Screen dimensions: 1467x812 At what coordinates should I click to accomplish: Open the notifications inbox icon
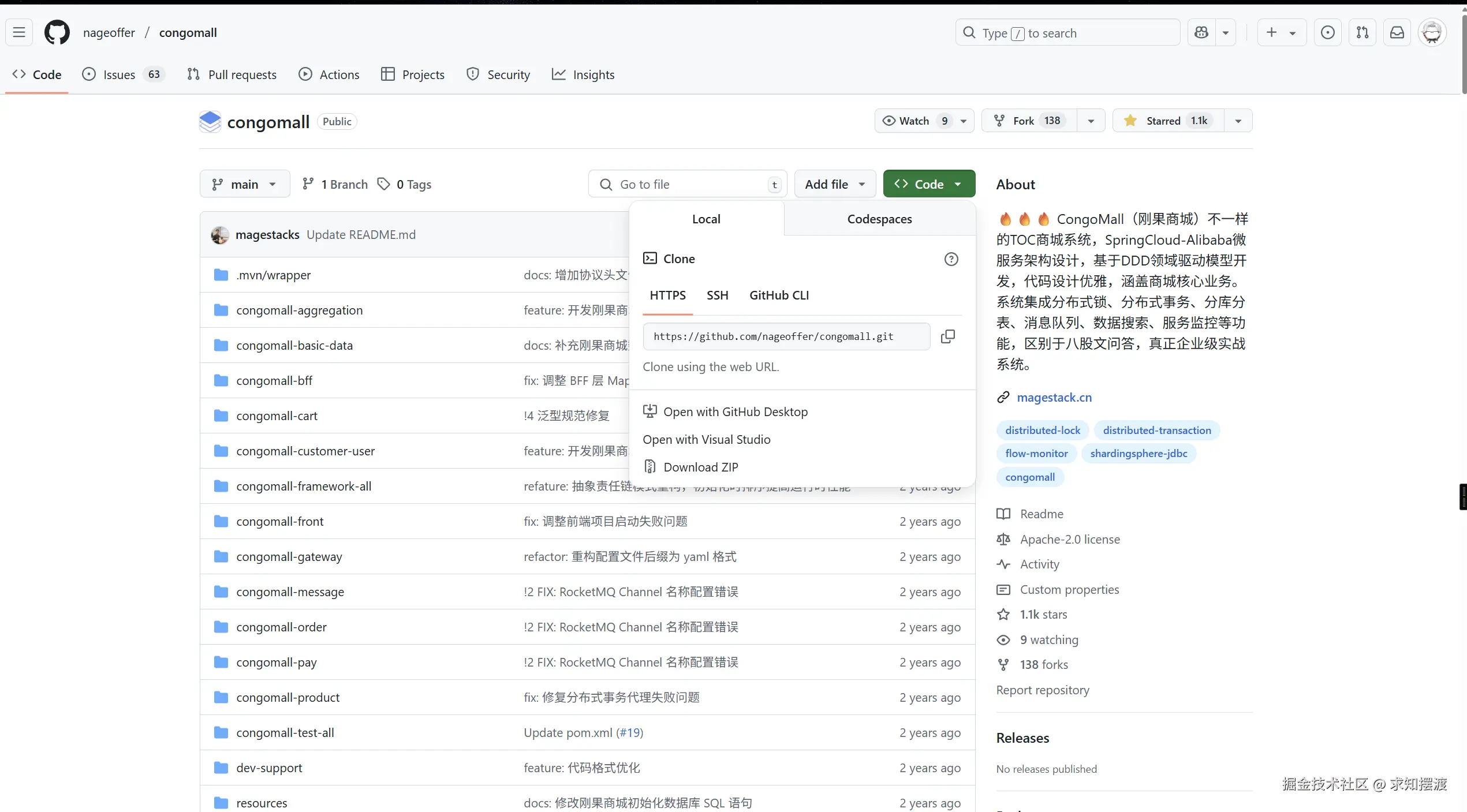click(x=1397, y=32)
